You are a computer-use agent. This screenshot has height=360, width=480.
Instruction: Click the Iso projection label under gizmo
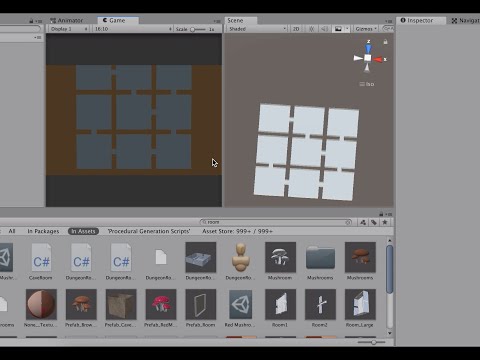367,84
